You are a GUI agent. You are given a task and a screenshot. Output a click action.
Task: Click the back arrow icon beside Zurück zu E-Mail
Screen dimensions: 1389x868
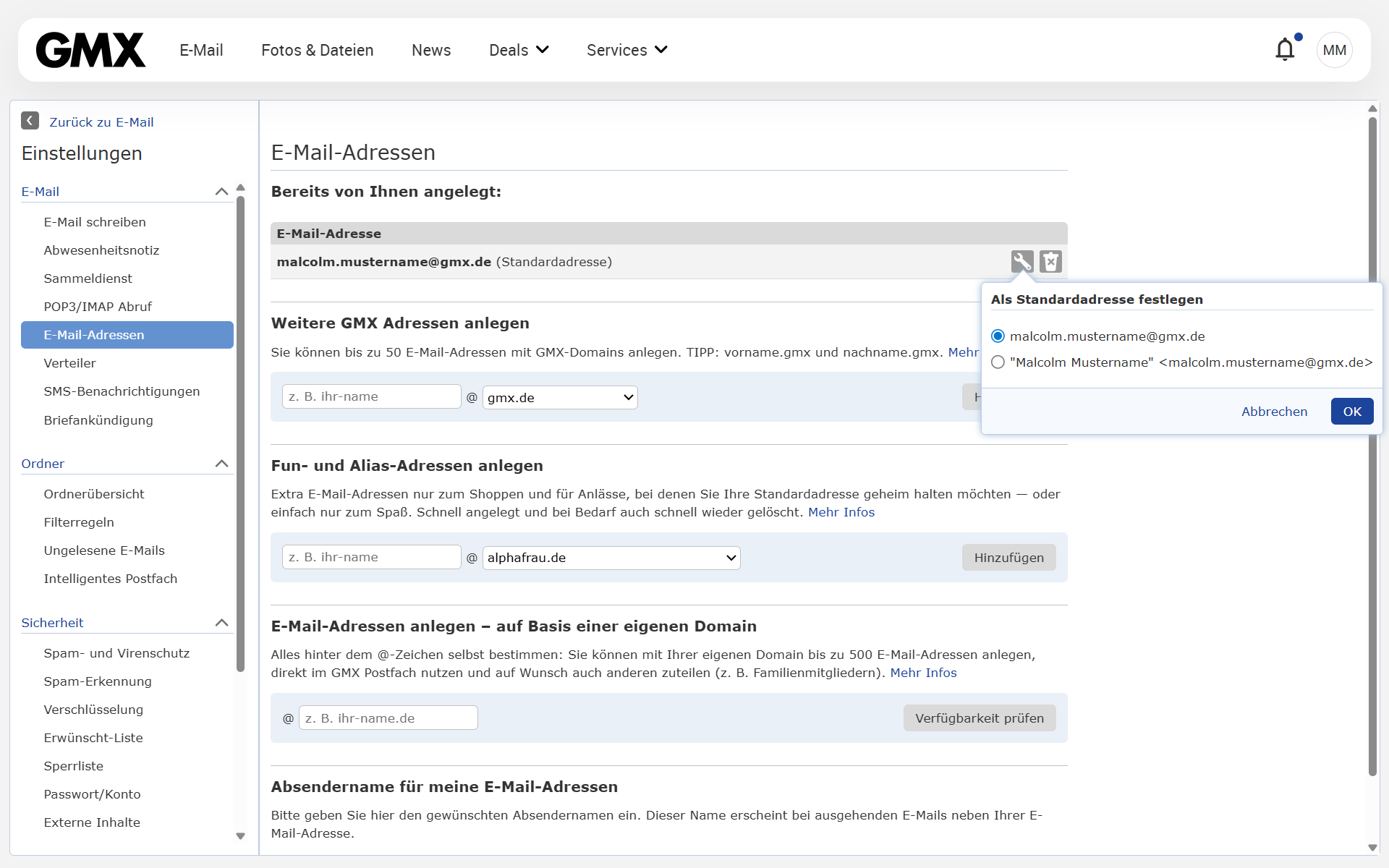(30, 121)
